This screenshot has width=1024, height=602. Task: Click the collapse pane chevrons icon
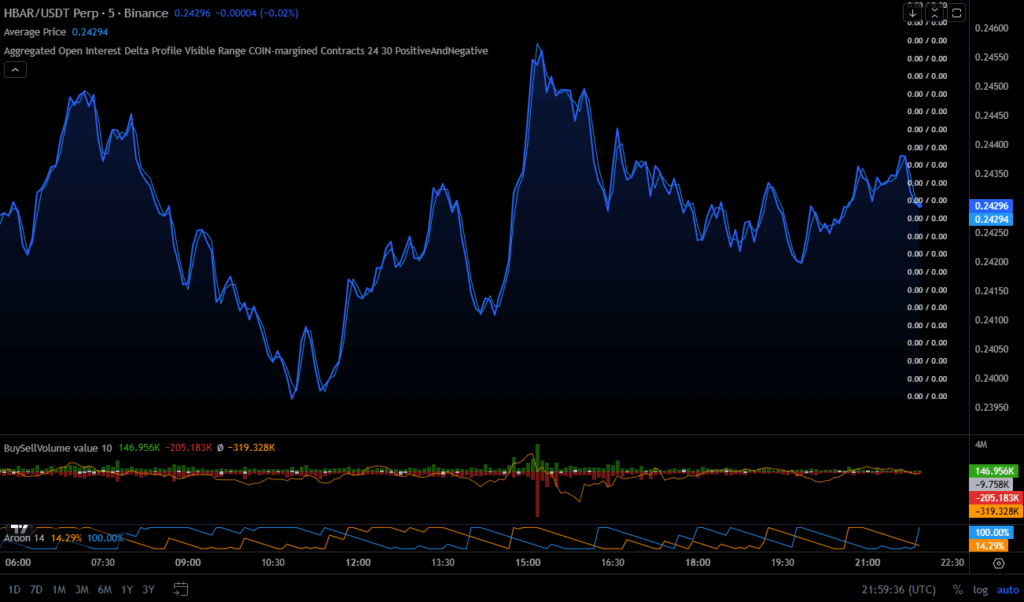935,13
